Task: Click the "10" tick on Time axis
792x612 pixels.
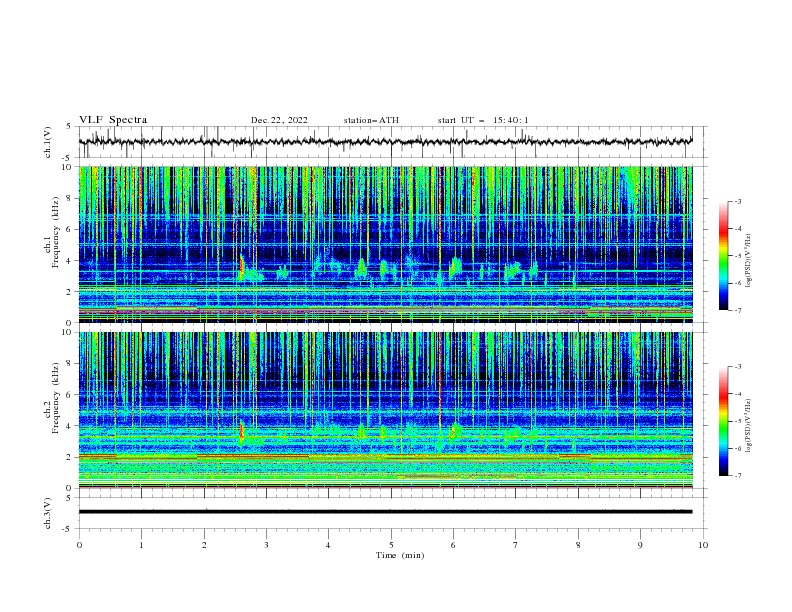Action: 703,545
